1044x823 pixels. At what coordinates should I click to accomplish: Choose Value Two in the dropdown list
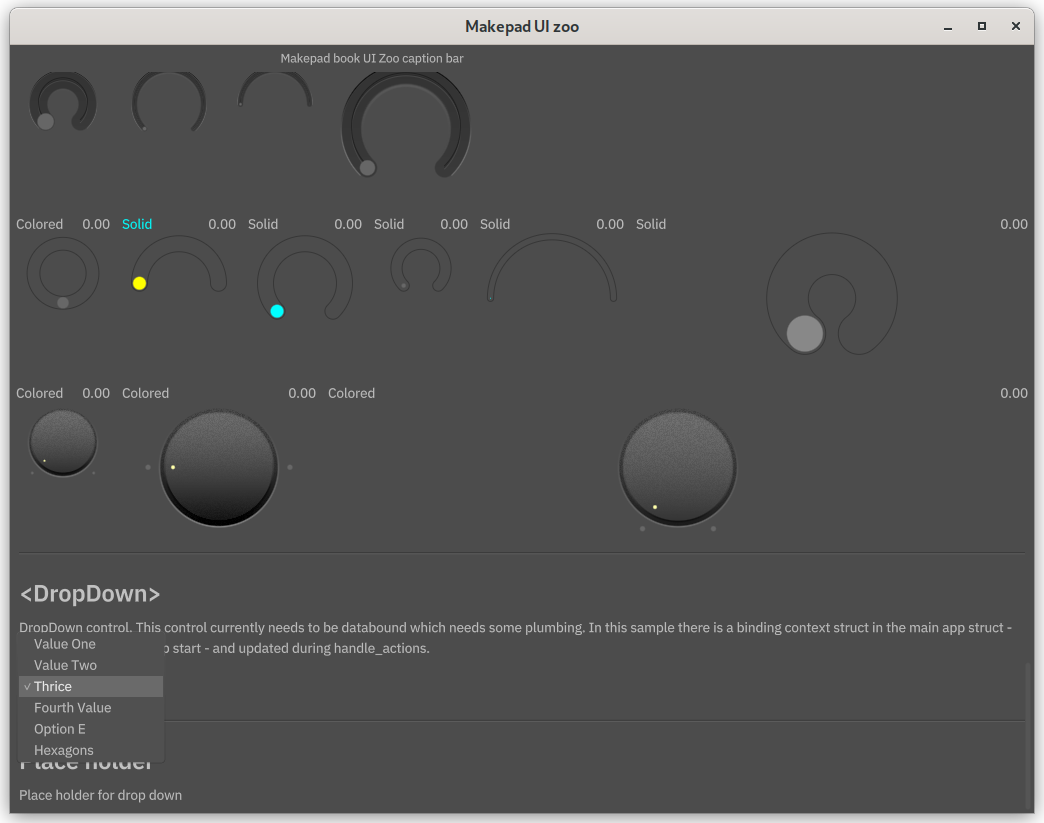tap(65, 665)
